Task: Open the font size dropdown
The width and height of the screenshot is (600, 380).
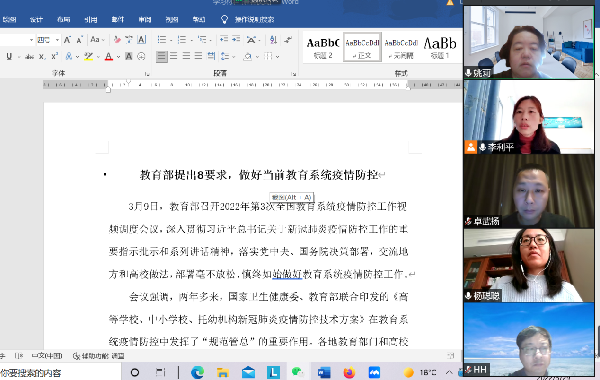Action: pos(57,39)
